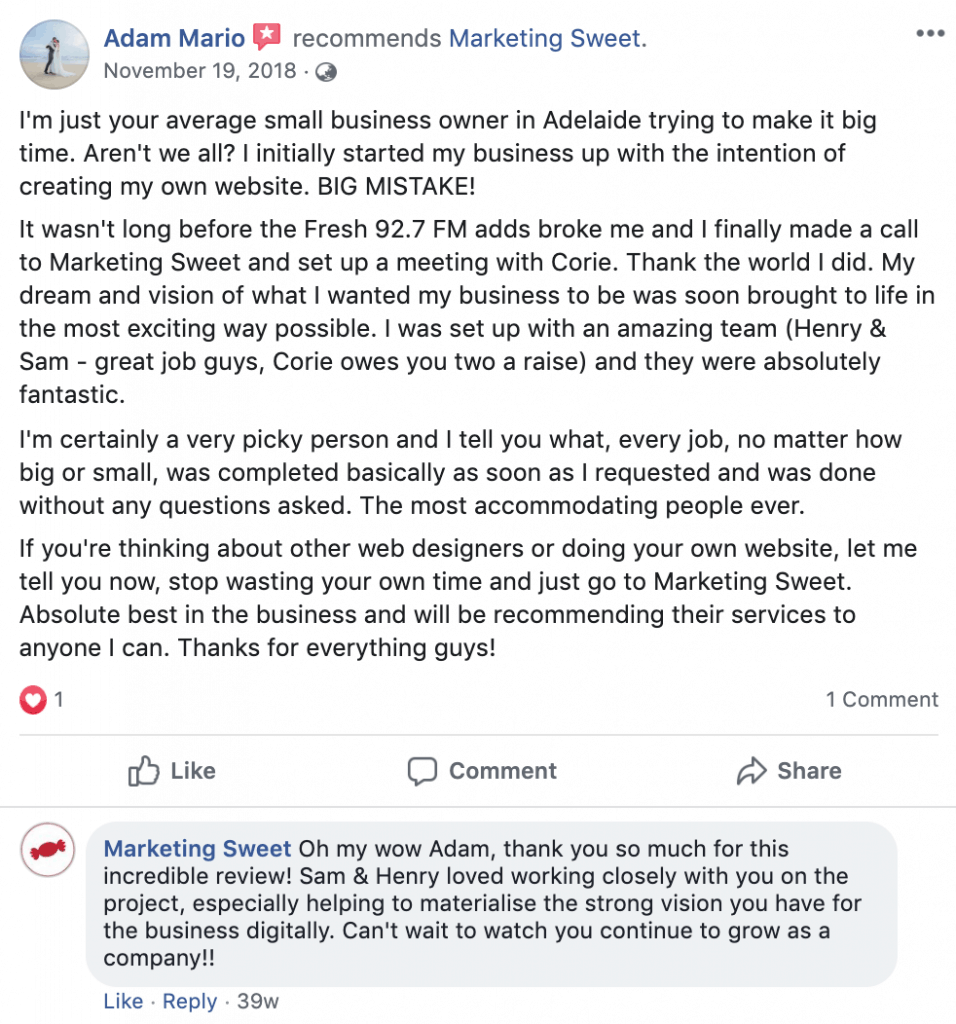The image size is (956, 1024).
Task: Open Adam Mario's profile photo
Action: click(54, 54)
